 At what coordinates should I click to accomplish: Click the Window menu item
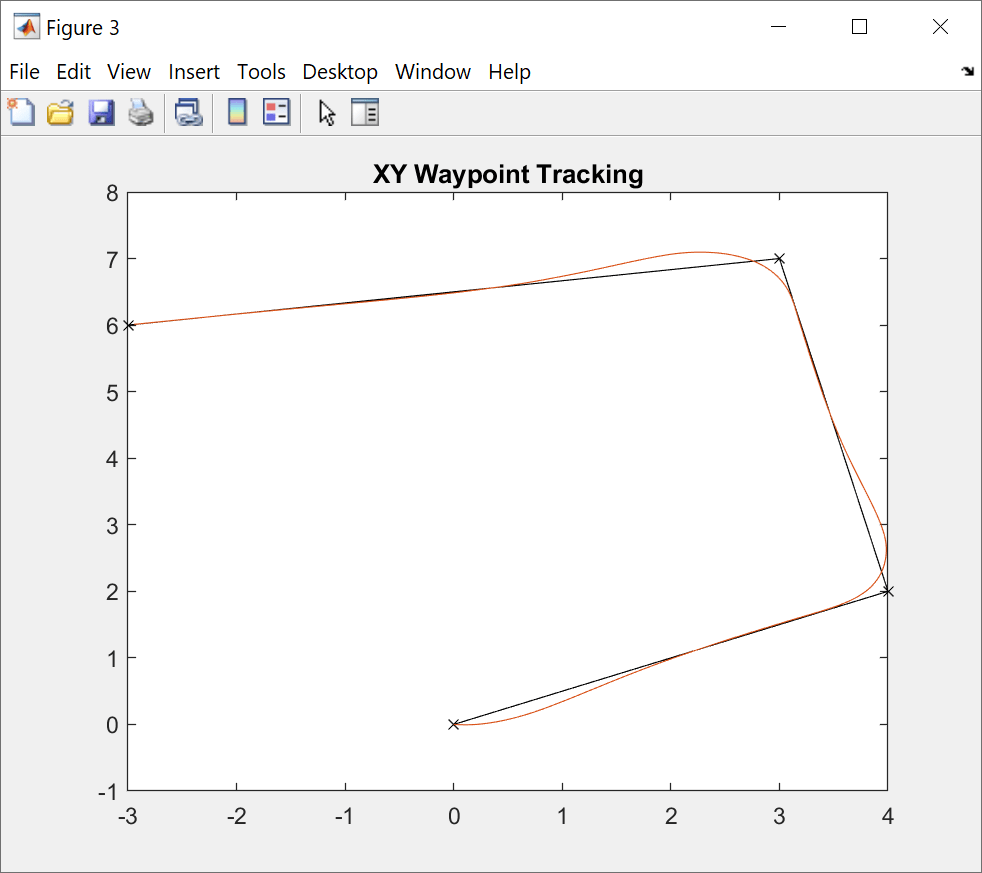tap(432, 72)
